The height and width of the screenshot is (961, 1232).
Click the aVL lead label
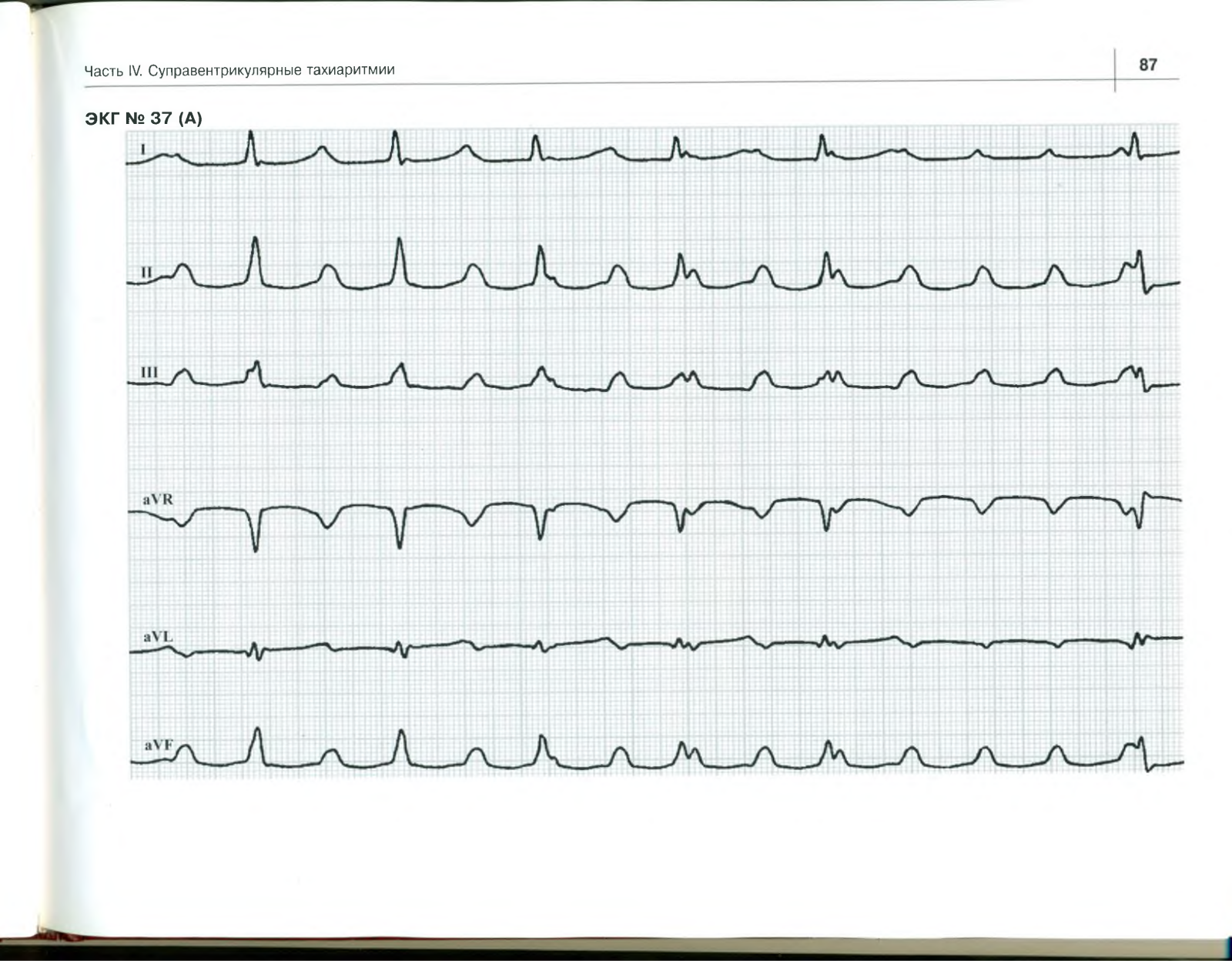coord(158,638)
